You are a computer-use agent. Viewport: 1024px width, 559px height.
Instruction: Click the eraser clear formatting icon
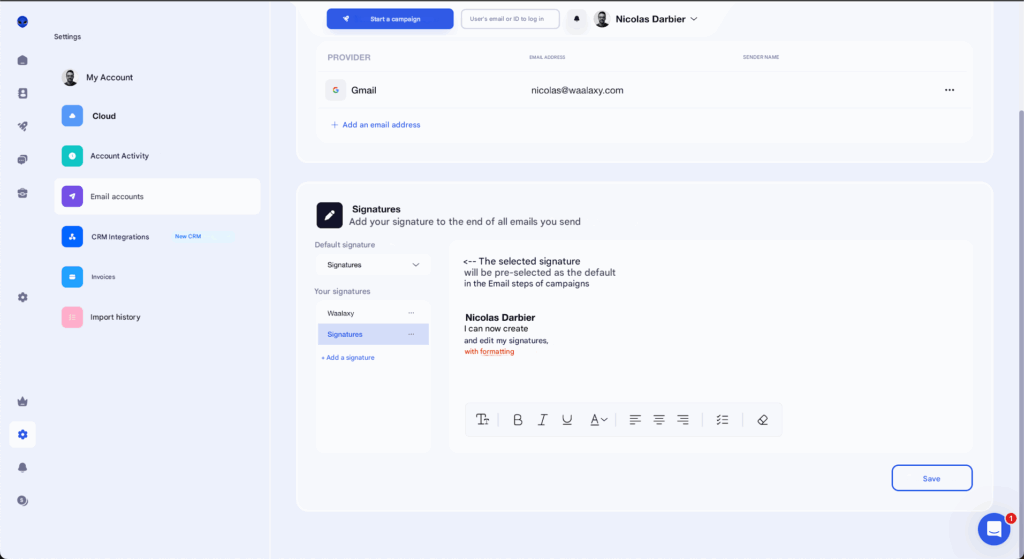[x=762, y=420]
